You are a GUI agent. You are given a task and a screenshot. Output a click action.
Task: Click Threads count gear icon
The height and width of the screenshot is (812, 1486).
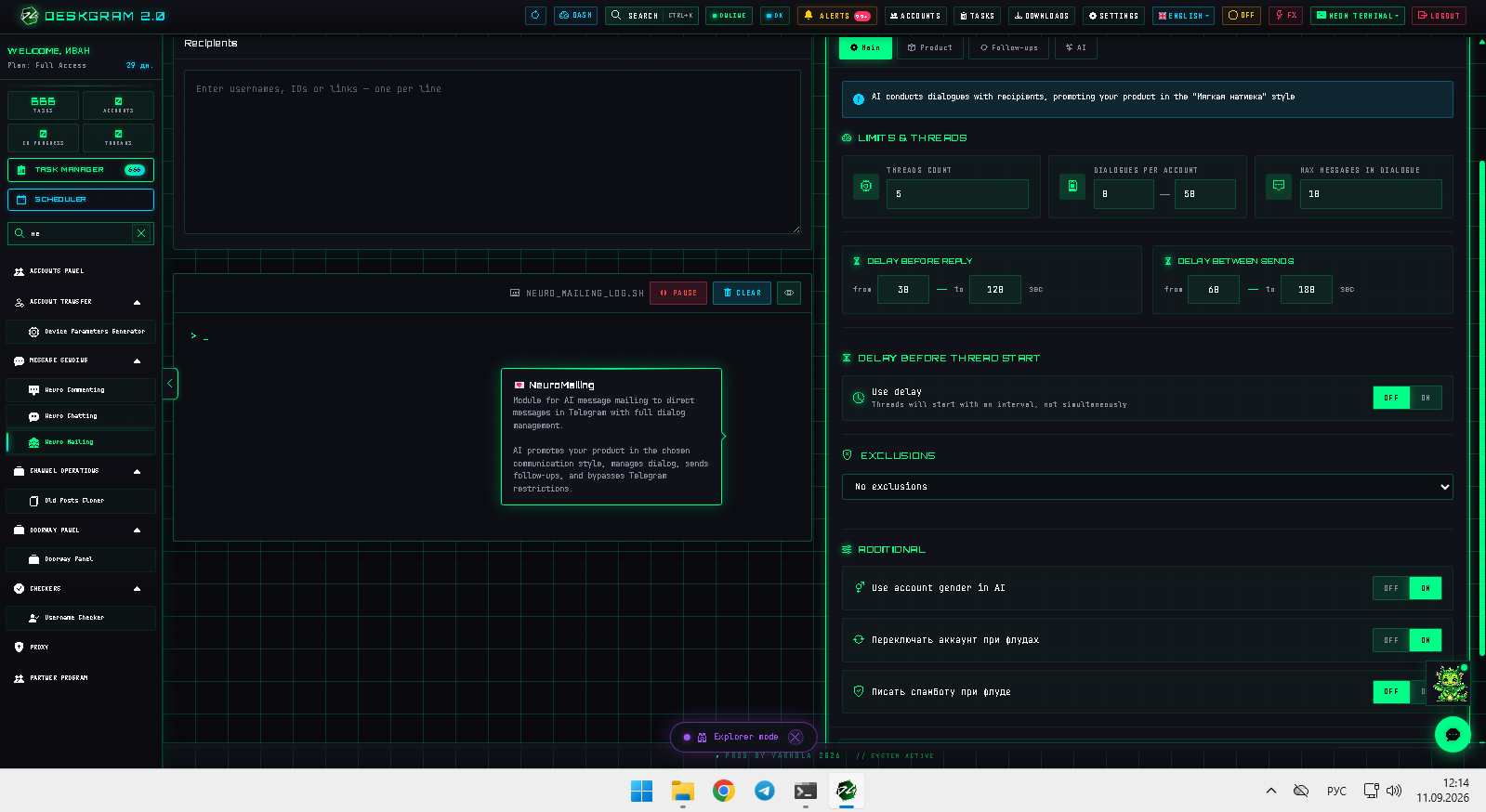[866, 186]
